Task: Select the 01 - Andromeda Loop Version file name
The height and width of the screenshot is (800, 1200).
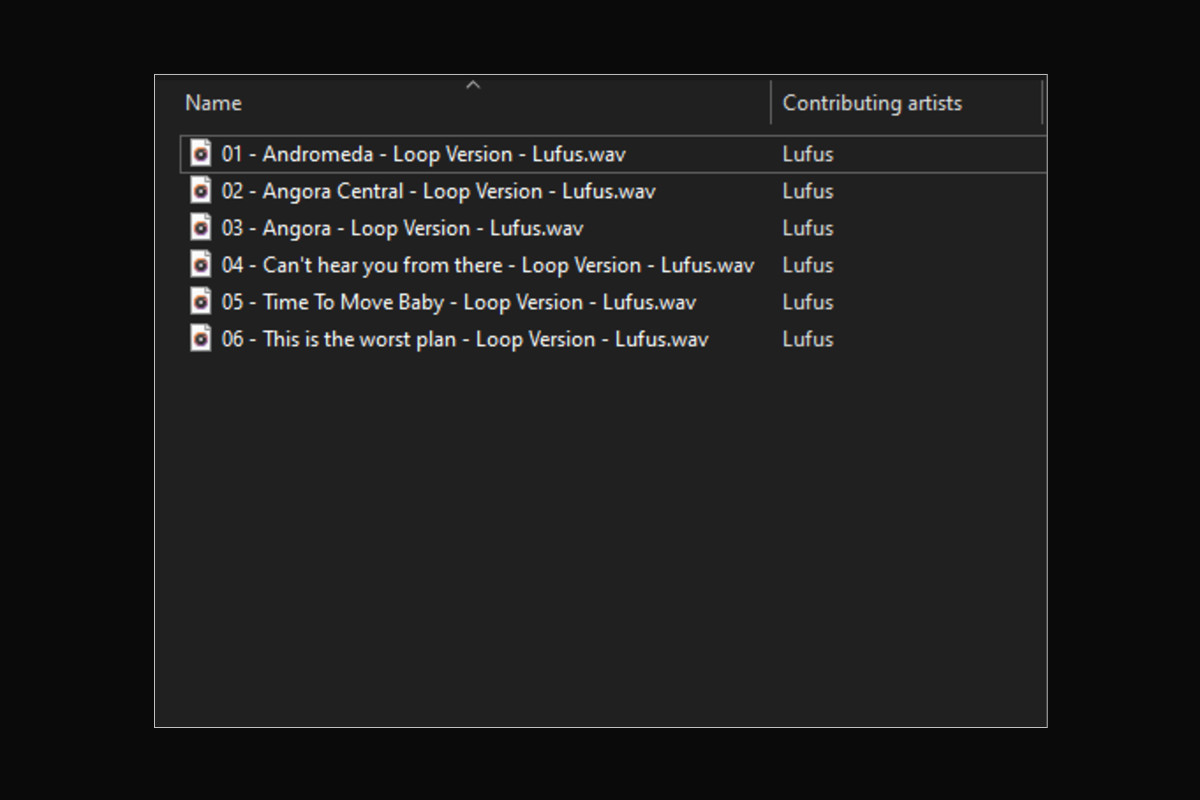Action: pos(423,154)
